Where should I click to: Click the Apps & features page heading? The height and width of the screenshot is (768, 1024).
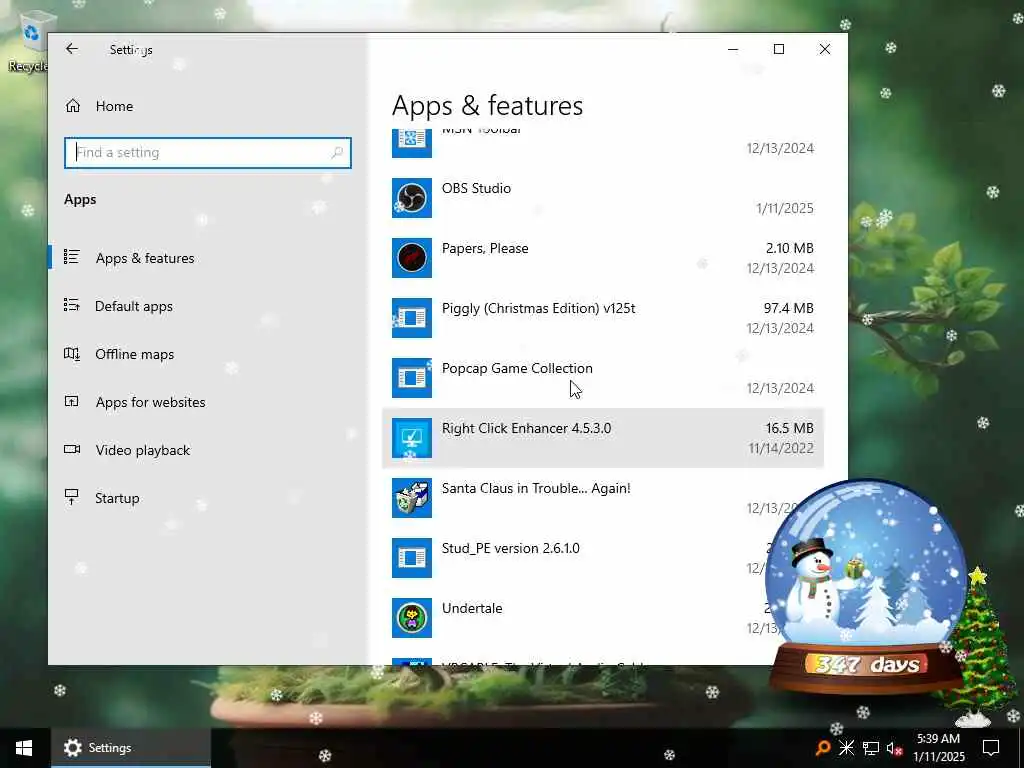pos(487,105)
